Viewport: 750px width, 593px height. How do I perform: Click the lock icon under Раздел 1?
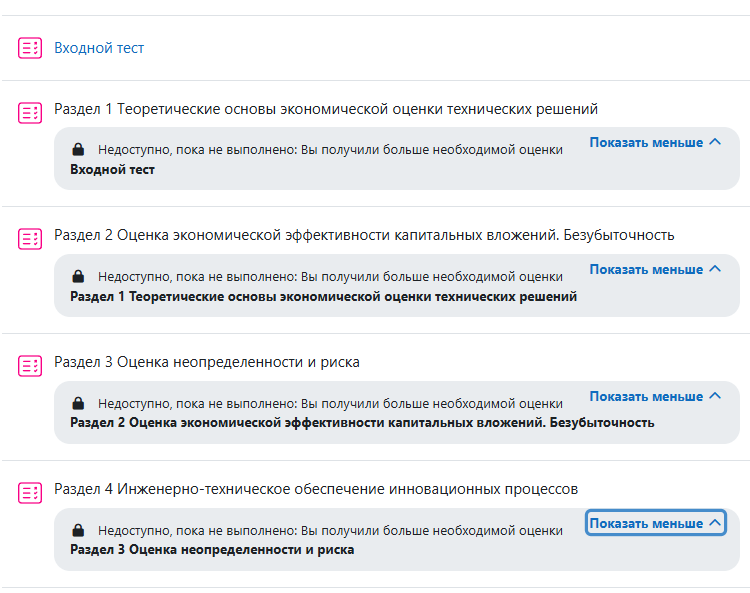pyautogui.click(x=78, y=149)
